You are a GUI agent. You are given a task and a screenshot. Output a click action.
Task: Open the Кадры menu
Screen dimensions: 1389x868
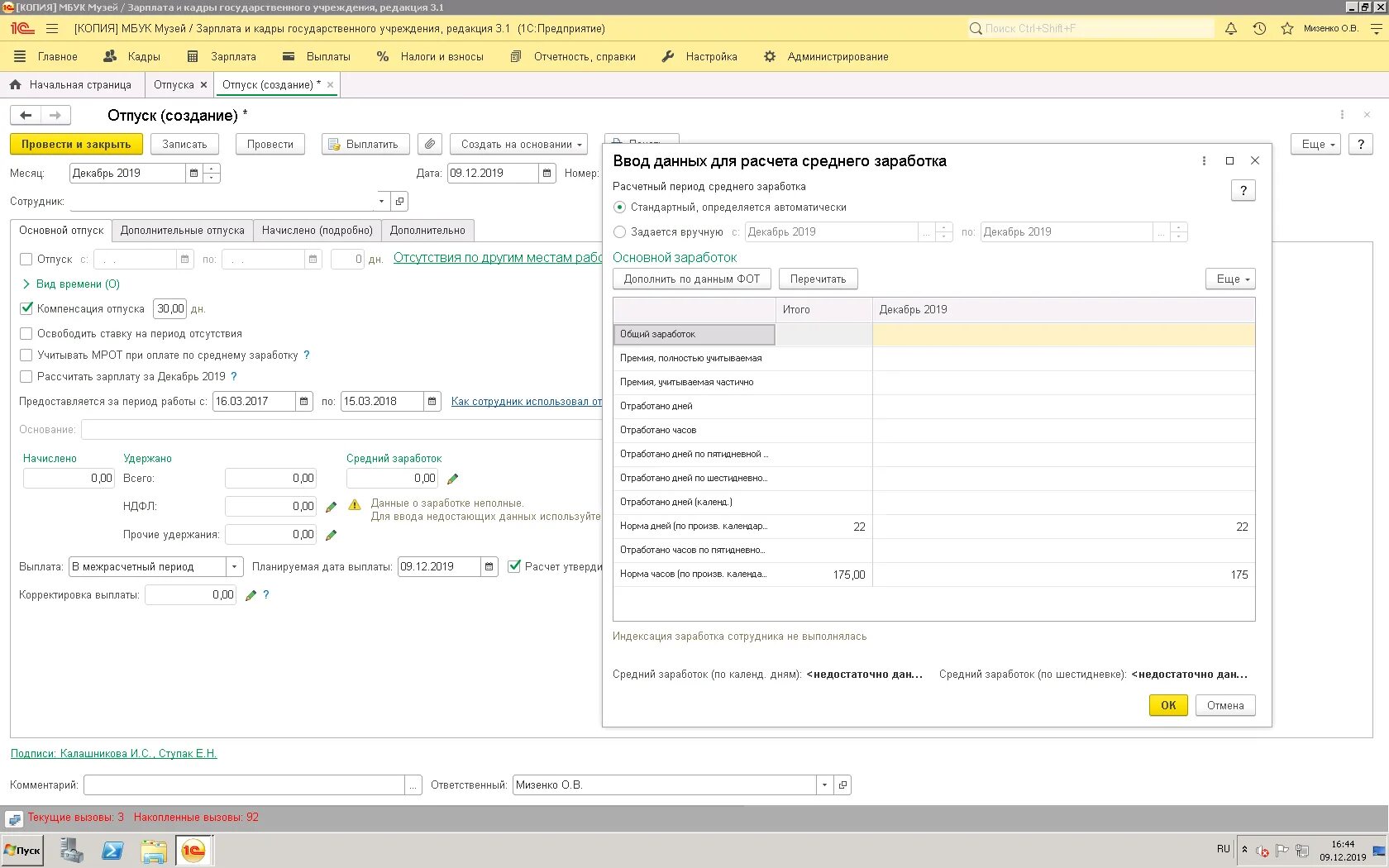[x=132, y=56]
